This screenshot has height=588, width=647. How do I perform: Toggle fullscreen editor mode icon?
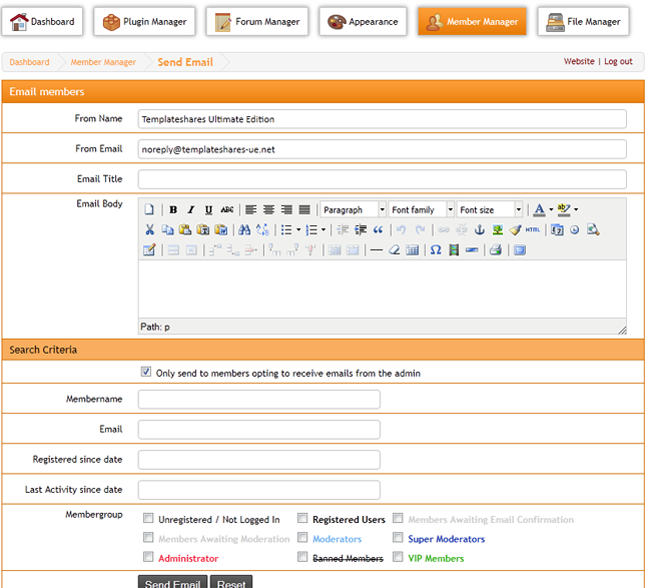point(520,250)
